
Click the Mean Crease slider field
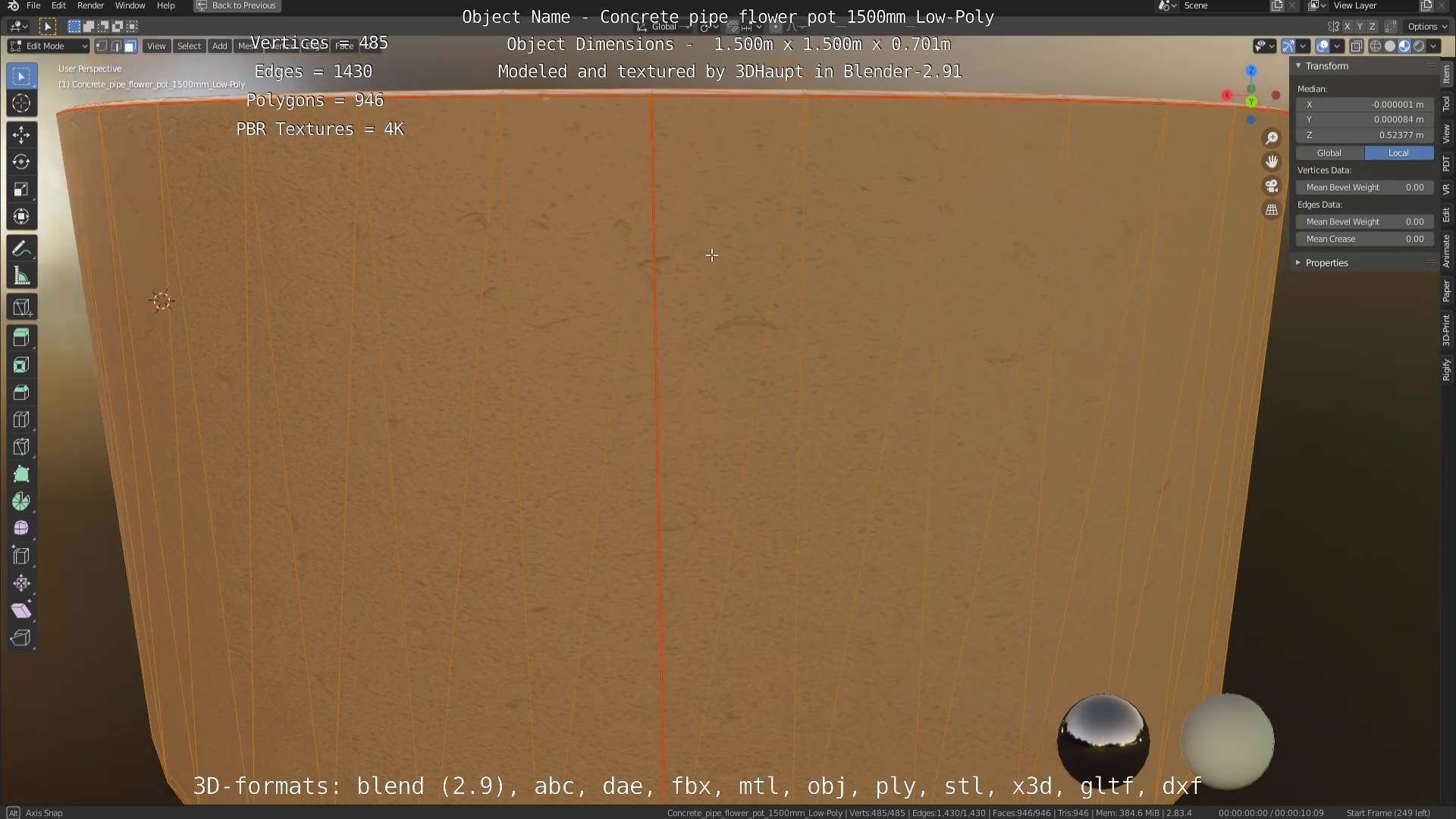coord(1364,239)
